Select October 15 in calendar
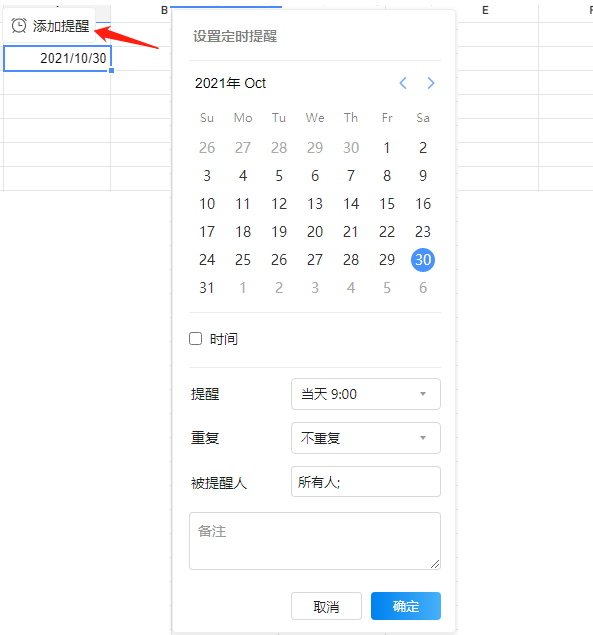This screenshot has width=593, height=635. [x=387, y=204]
